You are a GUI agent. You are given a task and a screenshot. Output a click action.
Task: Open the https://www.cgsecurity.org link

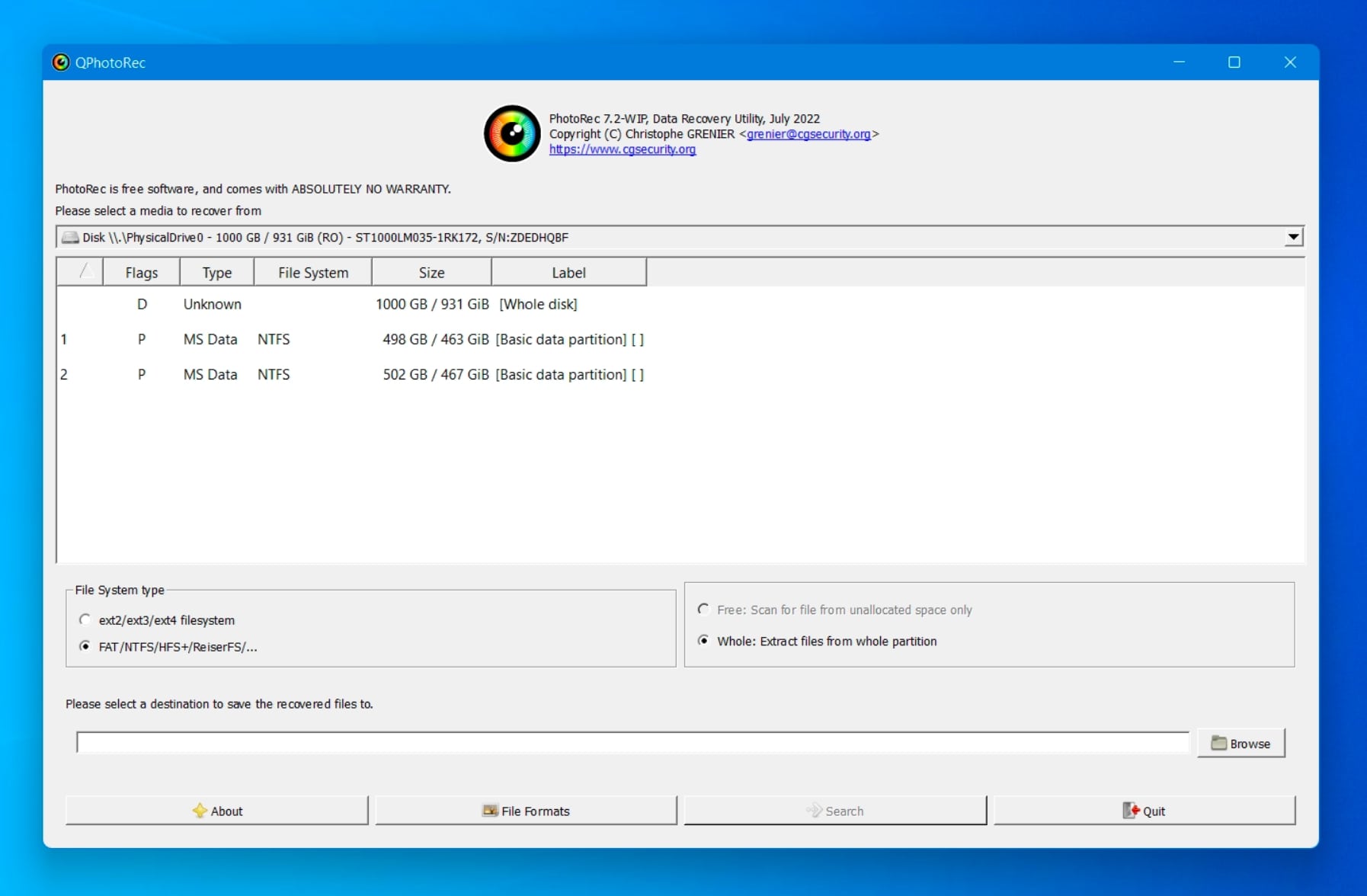coord(623,149)
